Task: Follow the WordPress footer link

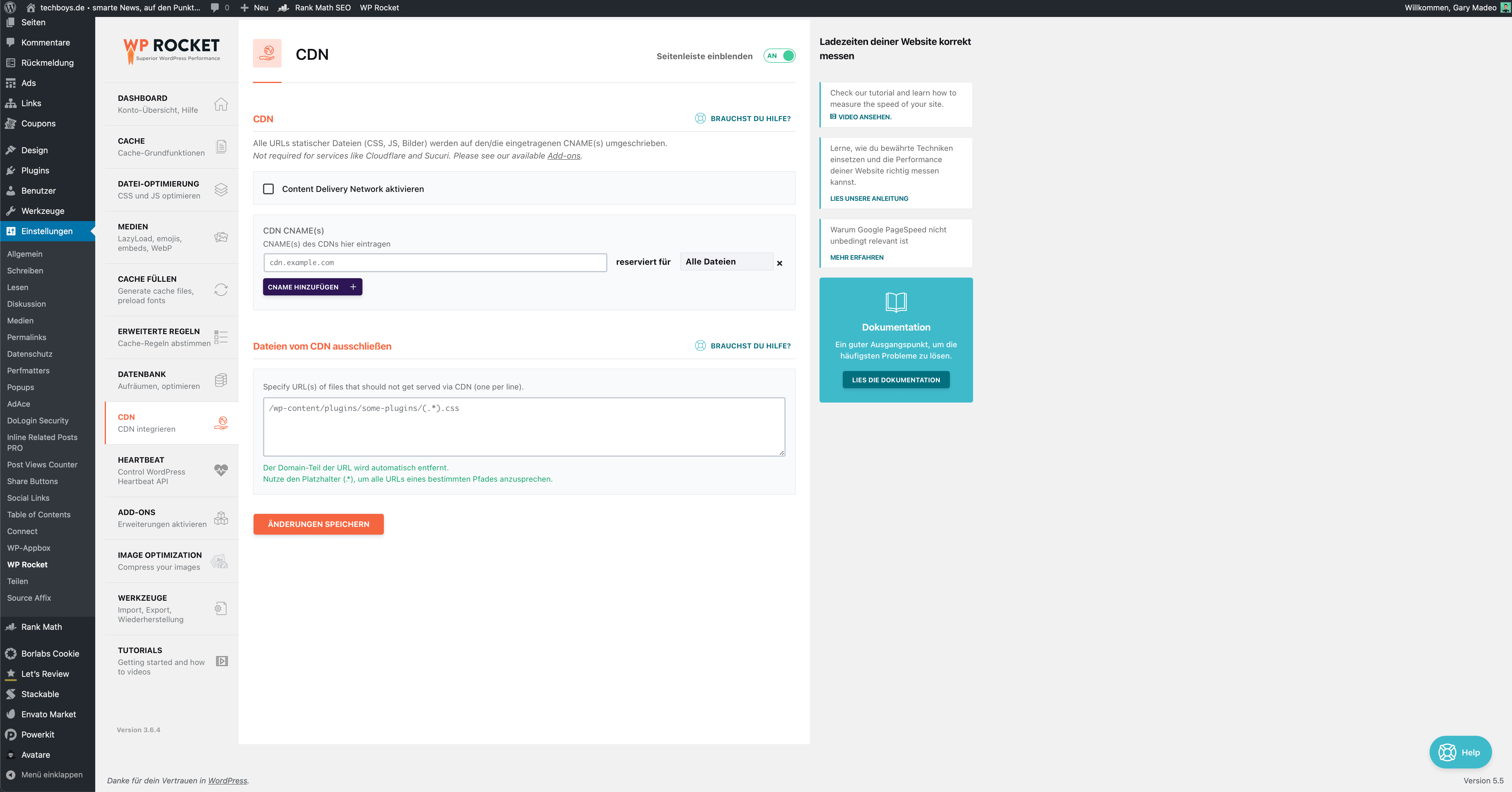Action: [227, 780]
